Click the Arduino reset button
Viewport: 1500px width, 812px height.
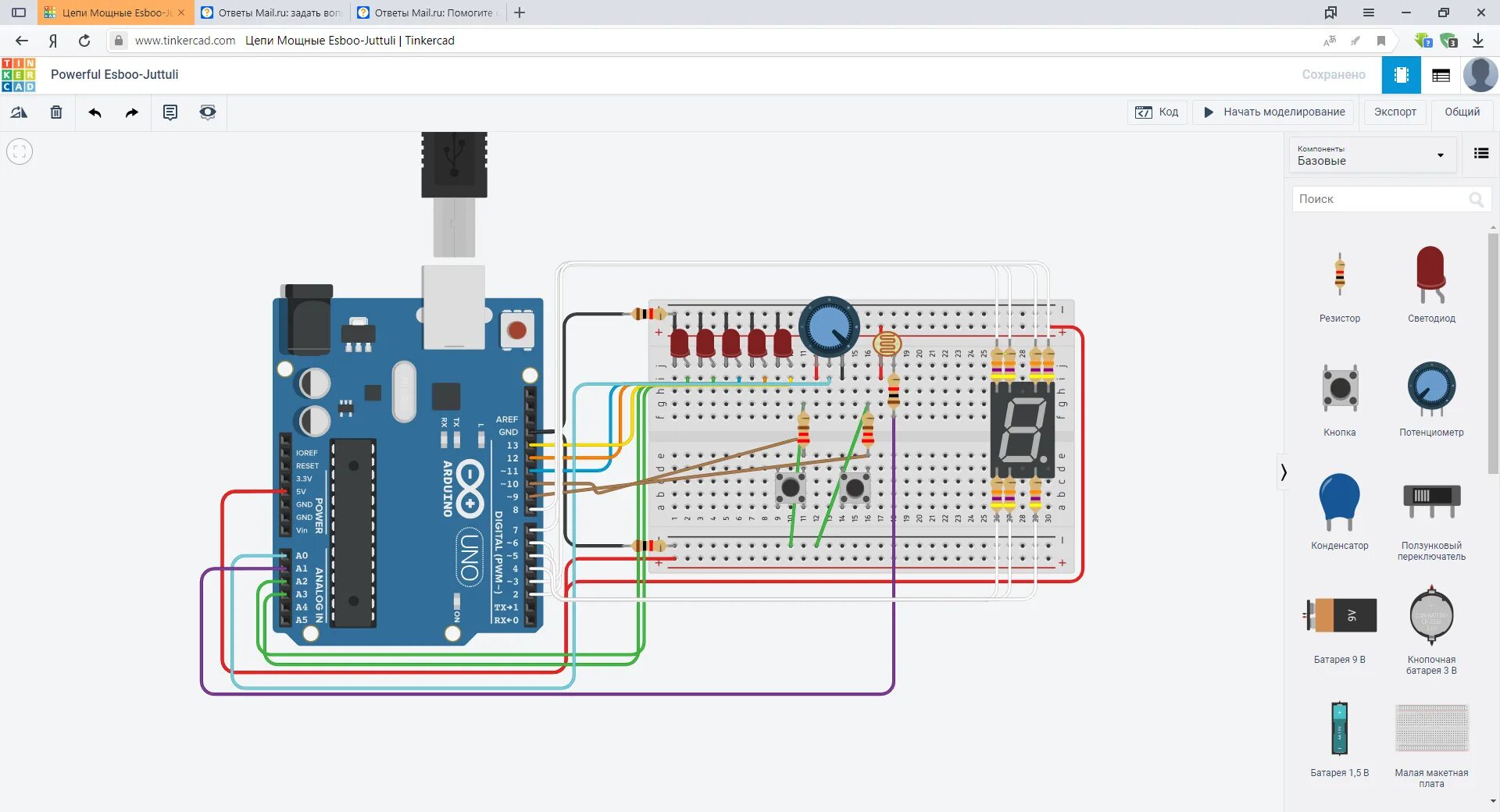tap(516, 329)
